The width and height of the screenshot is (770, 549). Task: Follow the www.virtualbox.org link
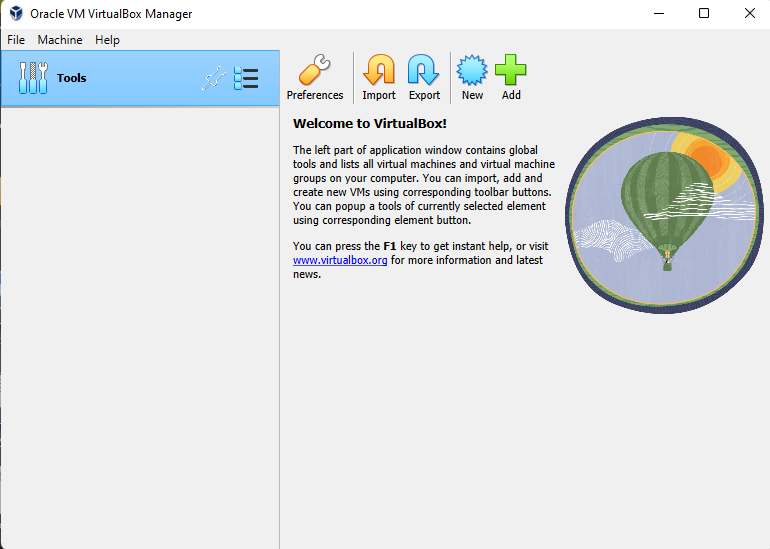340,260
